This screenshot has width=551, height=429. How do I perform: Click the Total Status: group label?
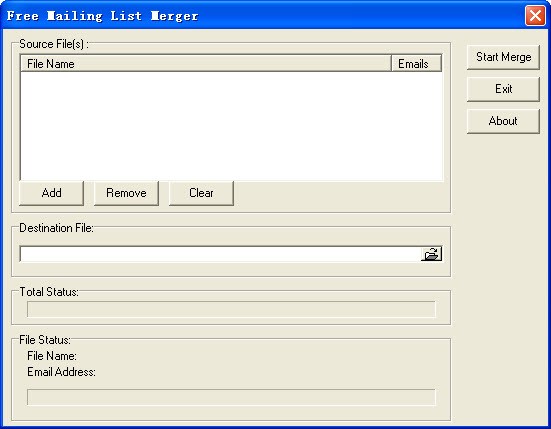(x=49, y=292)
